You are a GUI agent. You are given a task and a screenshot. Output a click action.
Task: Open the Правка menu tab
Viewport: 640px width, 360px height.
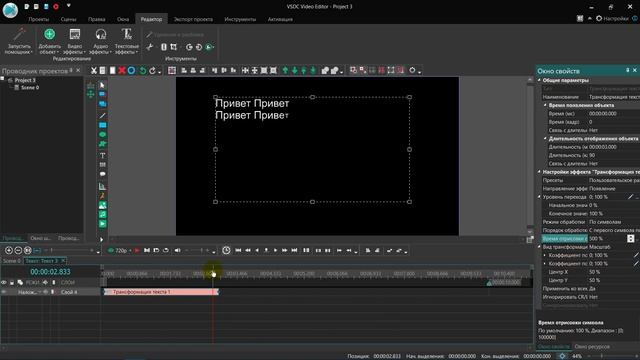tap(96, 19)
